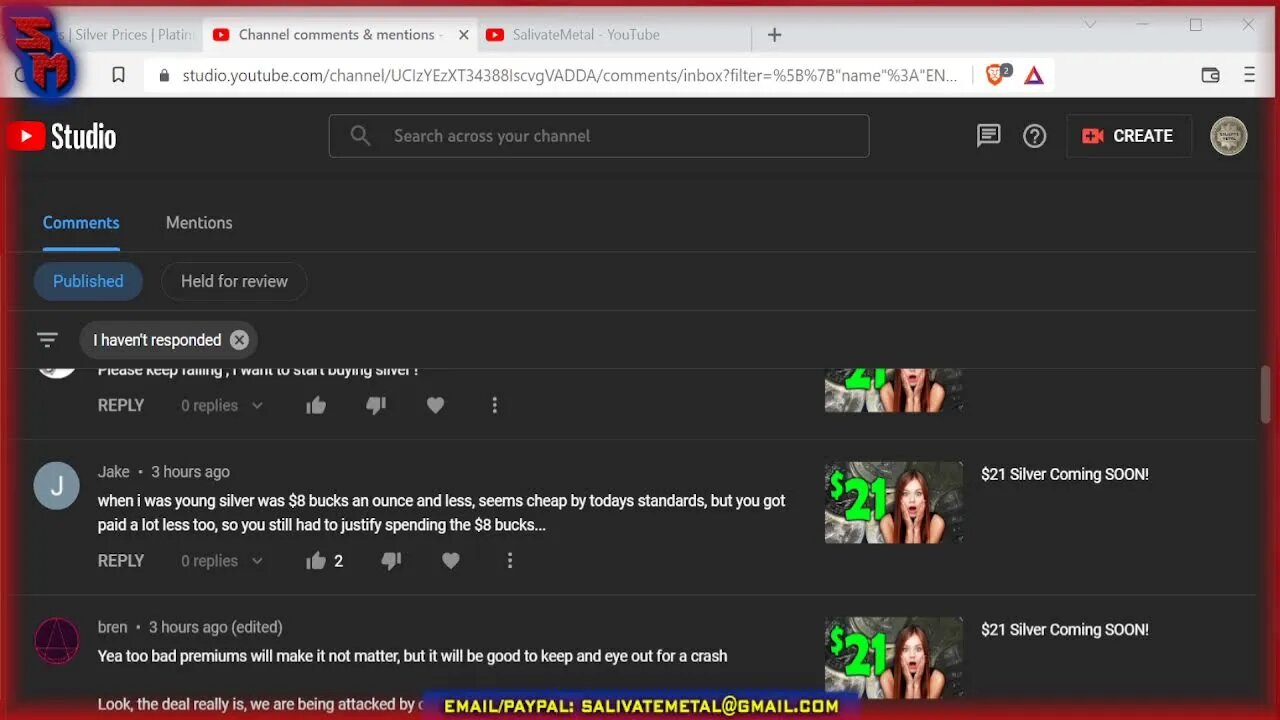Viewport: 1280px width, 720px height.
Task: Open the "$21 Silver Coming SOON!" video on bren's row
Action: point(1065,630)
